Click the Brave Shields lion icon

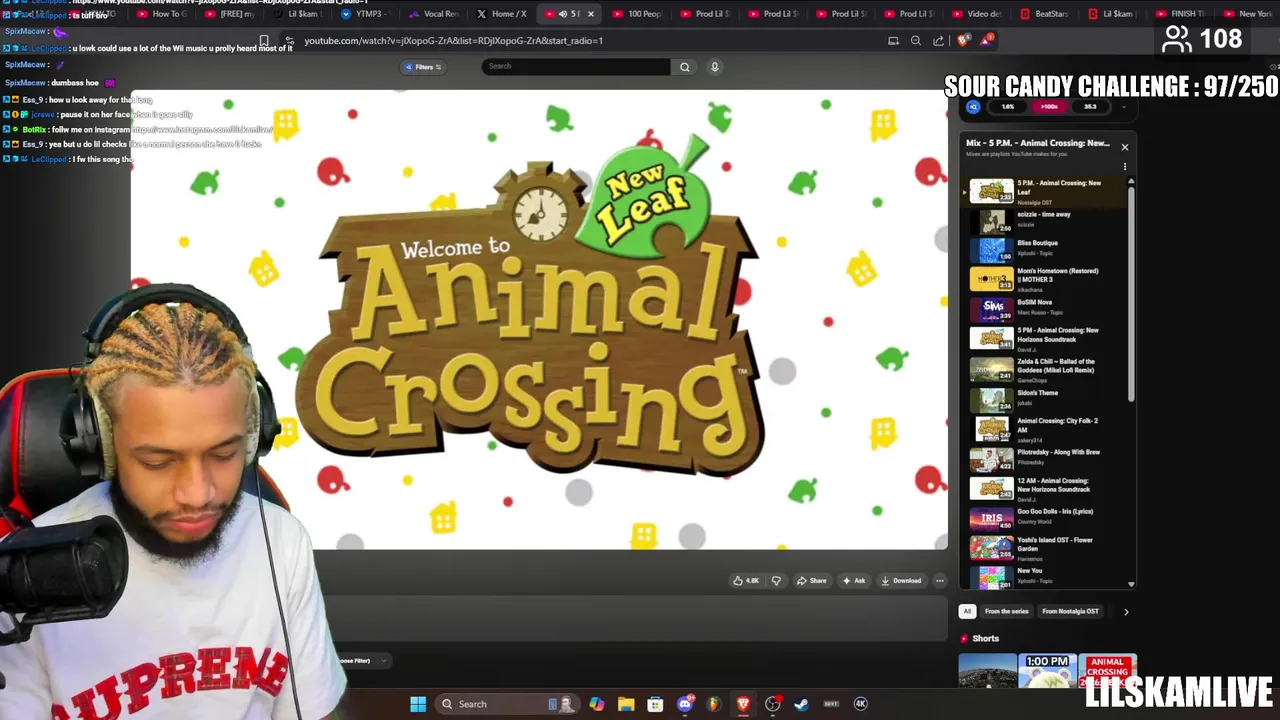[963, 40]
